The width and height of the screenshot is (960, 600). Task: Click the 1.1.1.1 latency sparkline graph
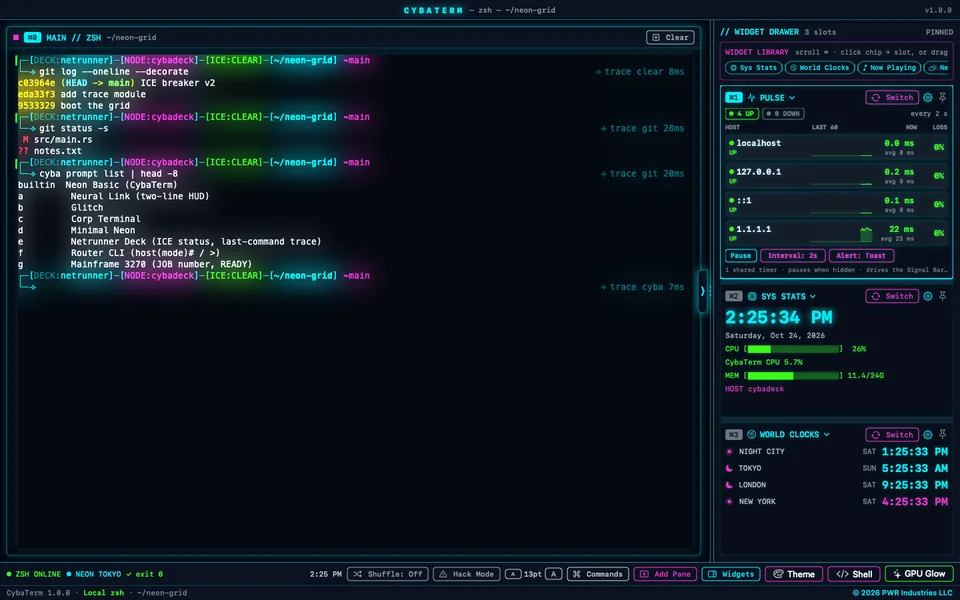click(x=841, y=234)
